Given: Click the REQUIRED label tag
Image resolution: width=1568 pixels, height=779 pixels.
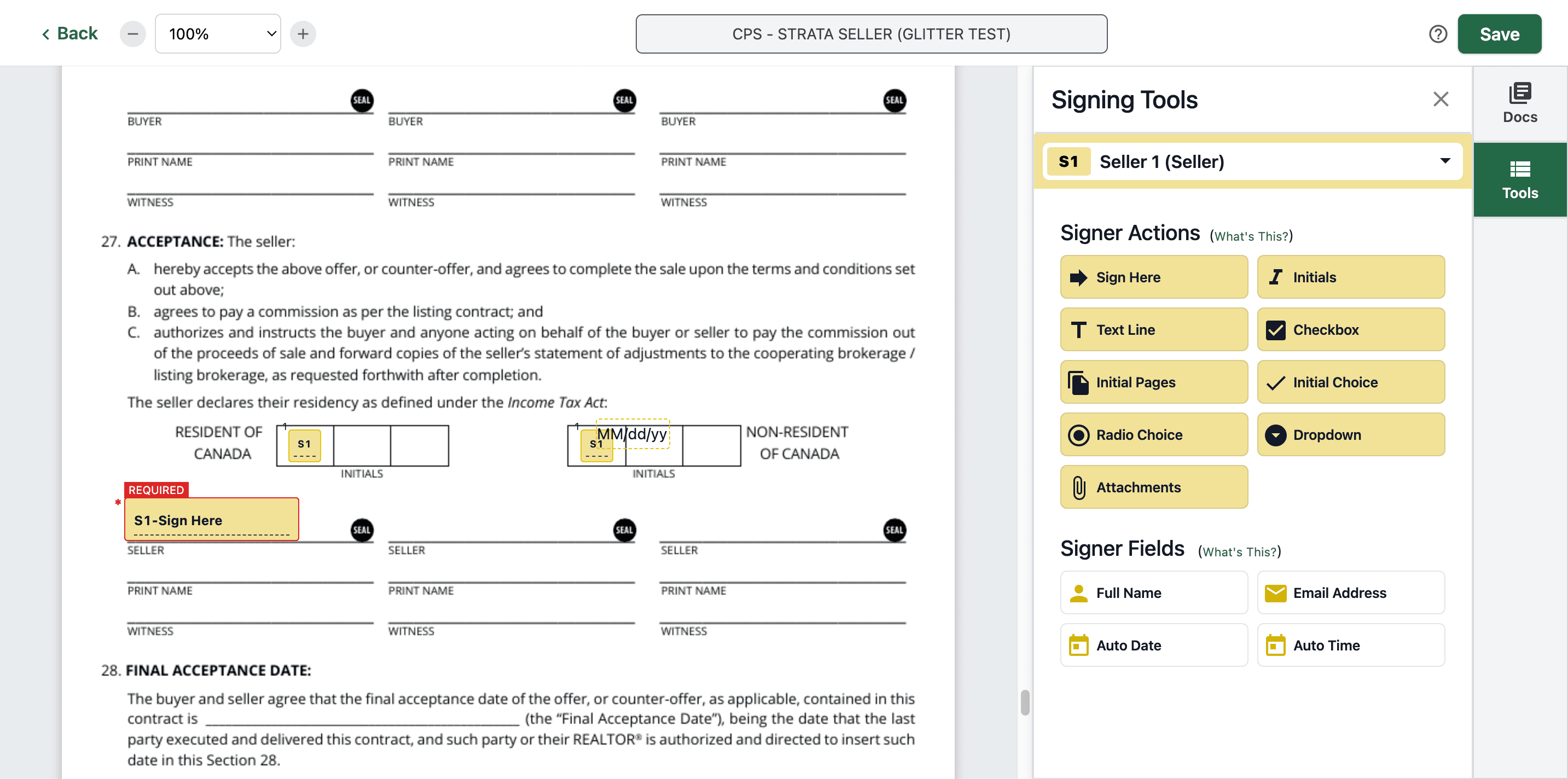Looking at the screenshot, I should click(156, 490).
